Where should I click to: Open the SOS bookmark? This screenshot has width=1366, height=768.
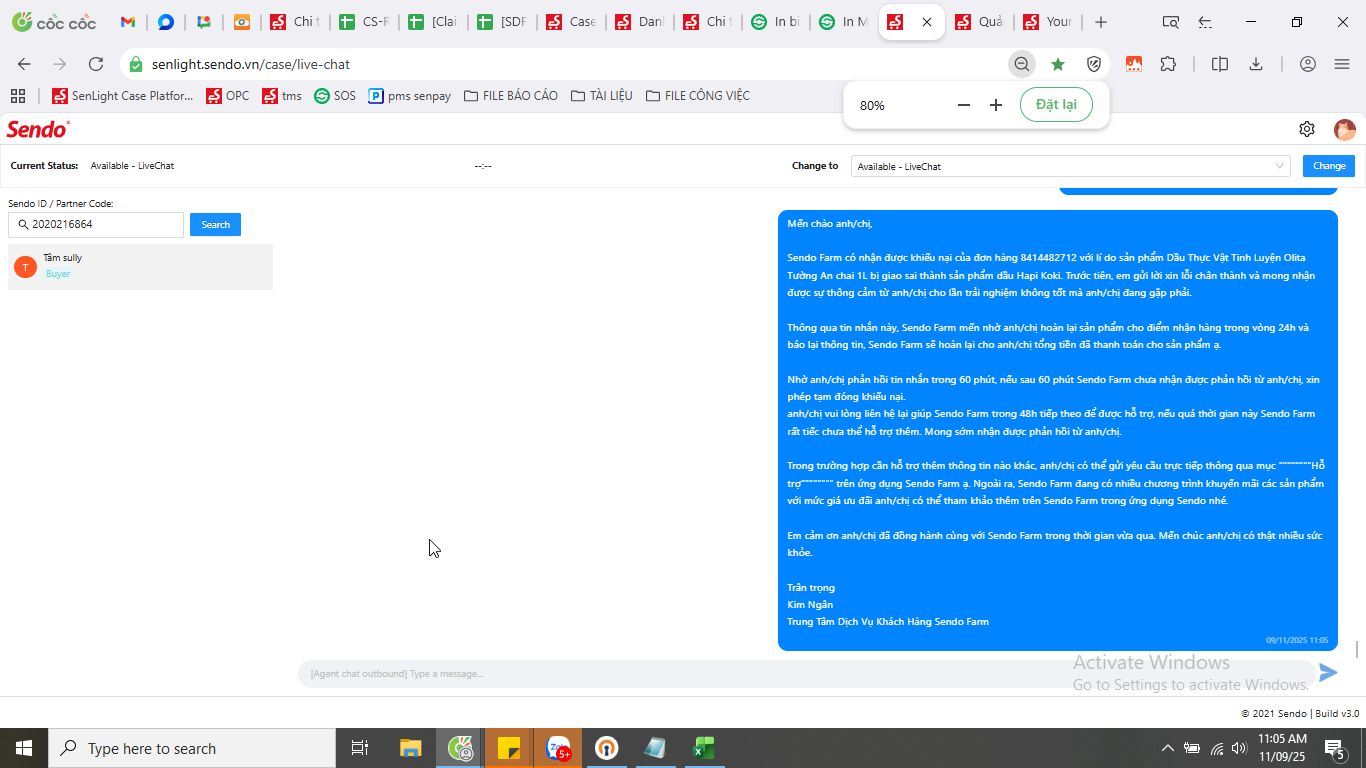pyautogui.click(x=335, y=96)
